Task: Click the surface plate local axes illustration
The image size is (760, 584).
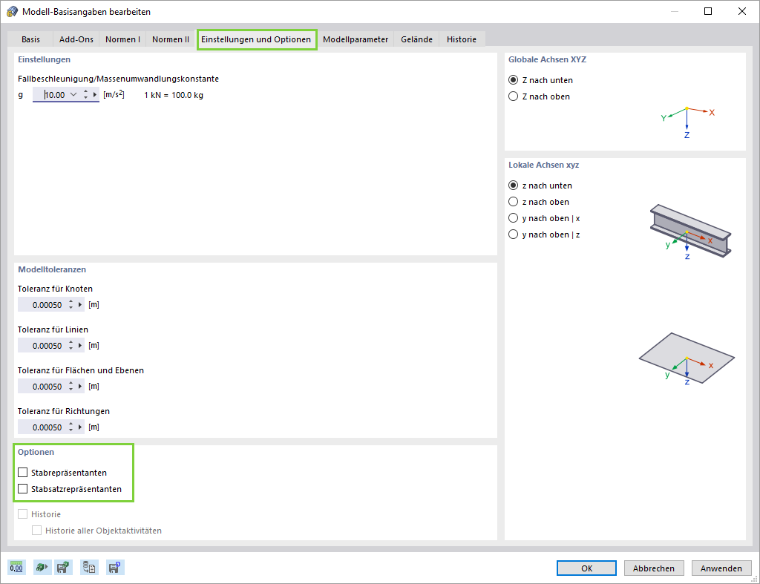Action: pyautogui.click(x=686, y=359)
